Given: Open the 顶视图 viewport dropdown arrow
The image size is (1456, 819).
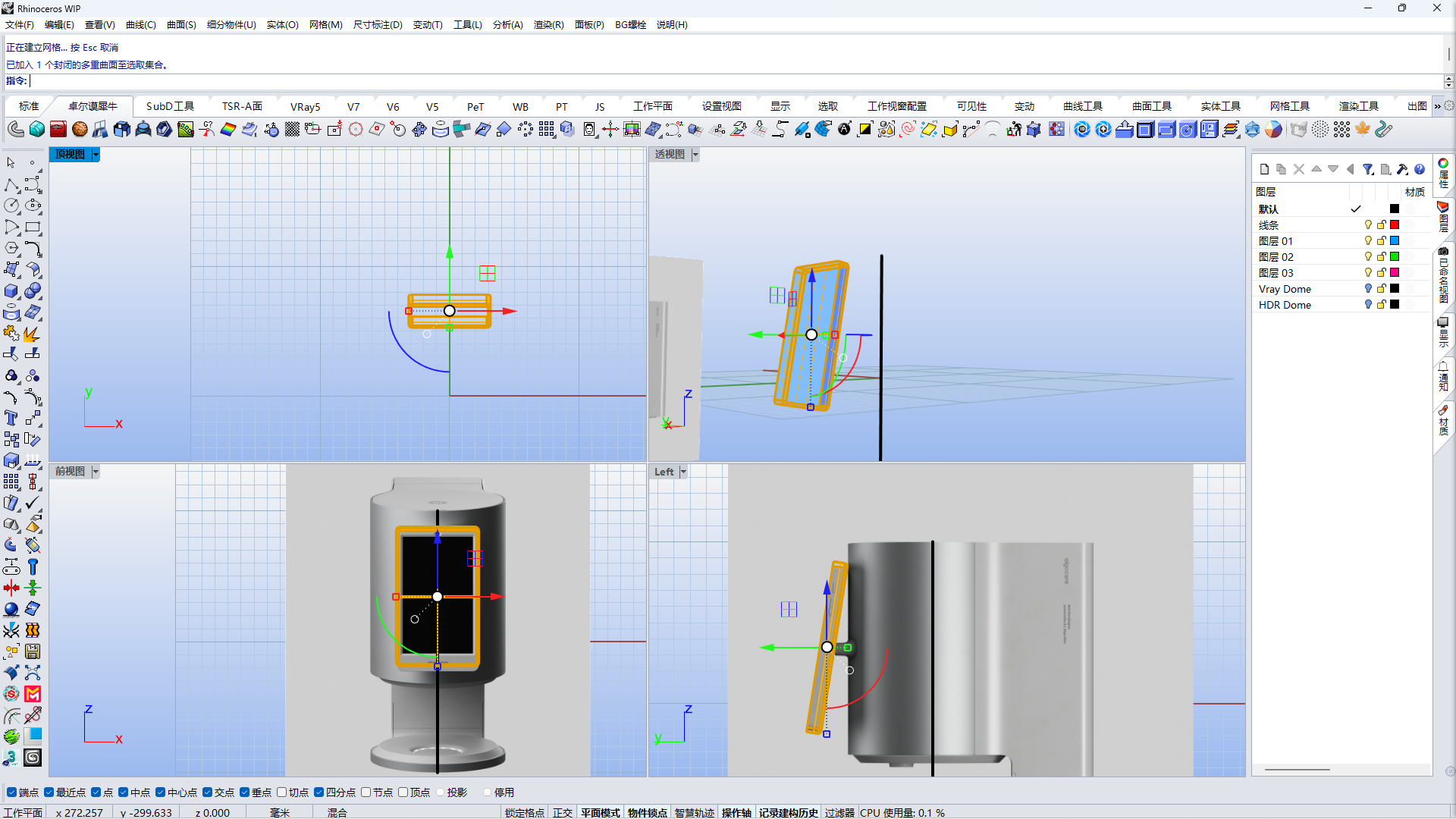Looking at the screenshot, I should [x=96, y=155].
